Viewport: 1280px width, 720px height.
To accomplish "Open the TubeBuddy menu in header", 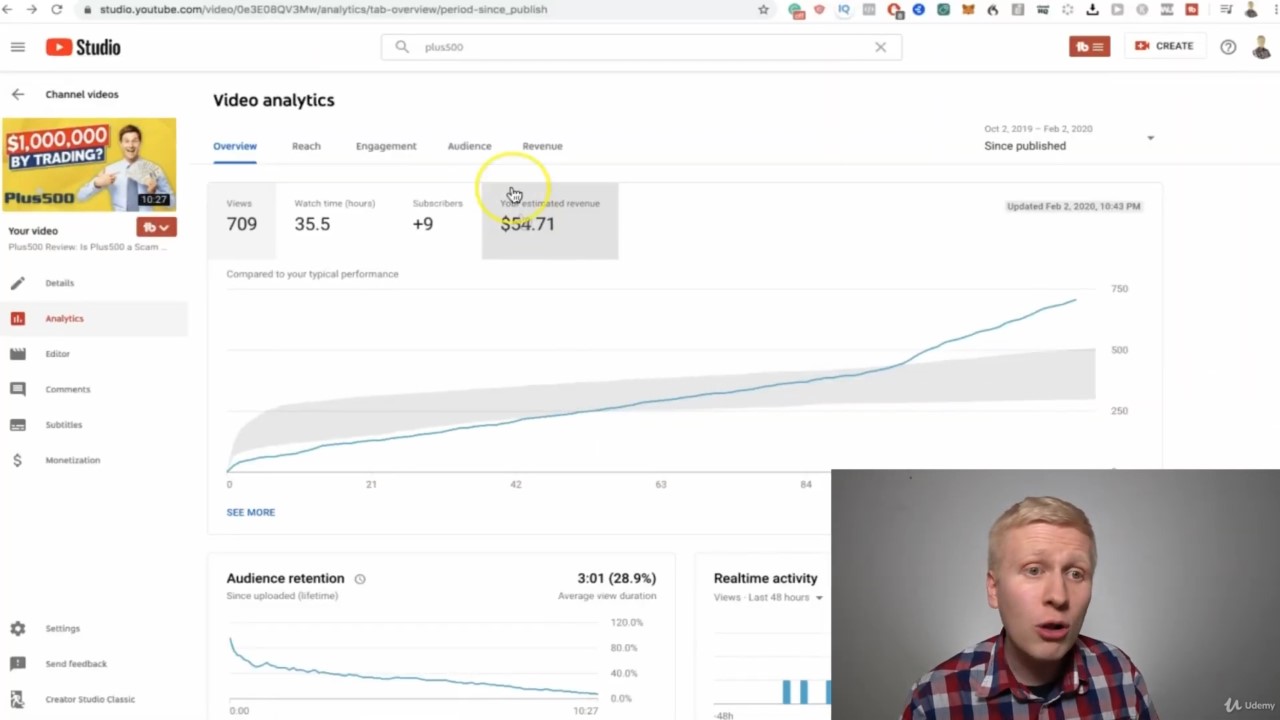I will 1089,46.
